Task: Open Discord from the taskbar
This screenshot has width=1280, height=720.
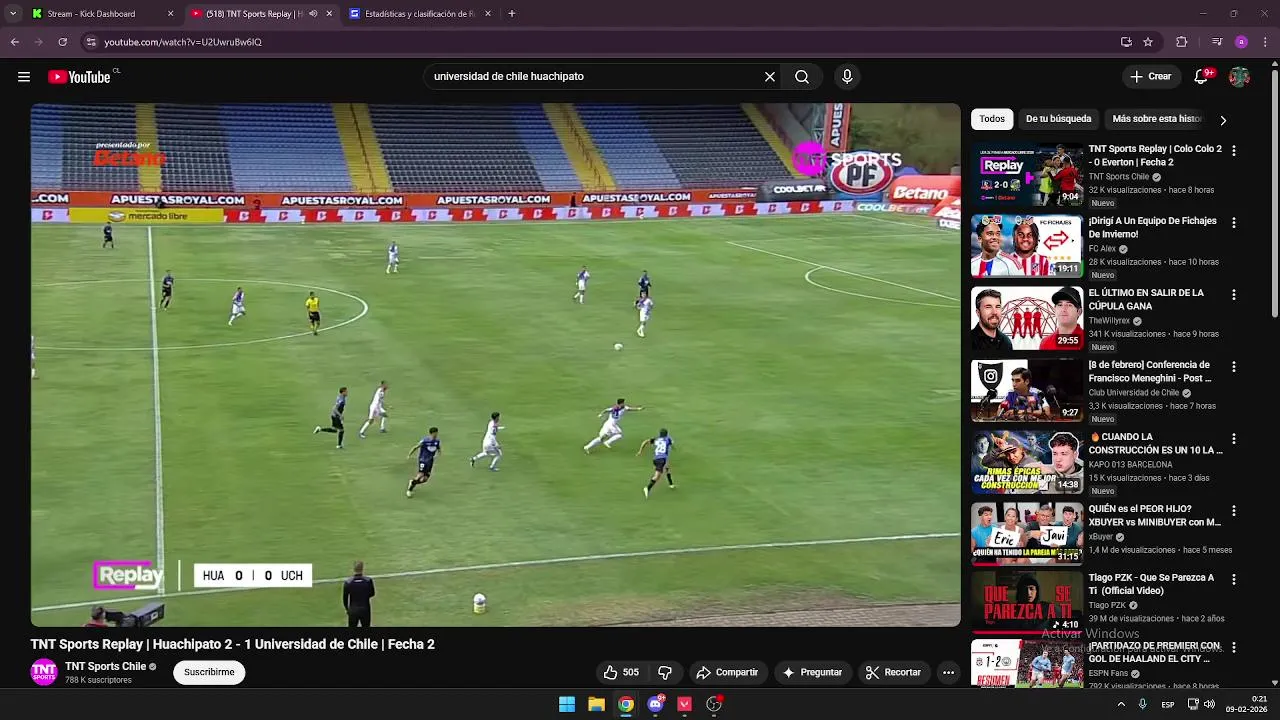Action: (655, 704)
